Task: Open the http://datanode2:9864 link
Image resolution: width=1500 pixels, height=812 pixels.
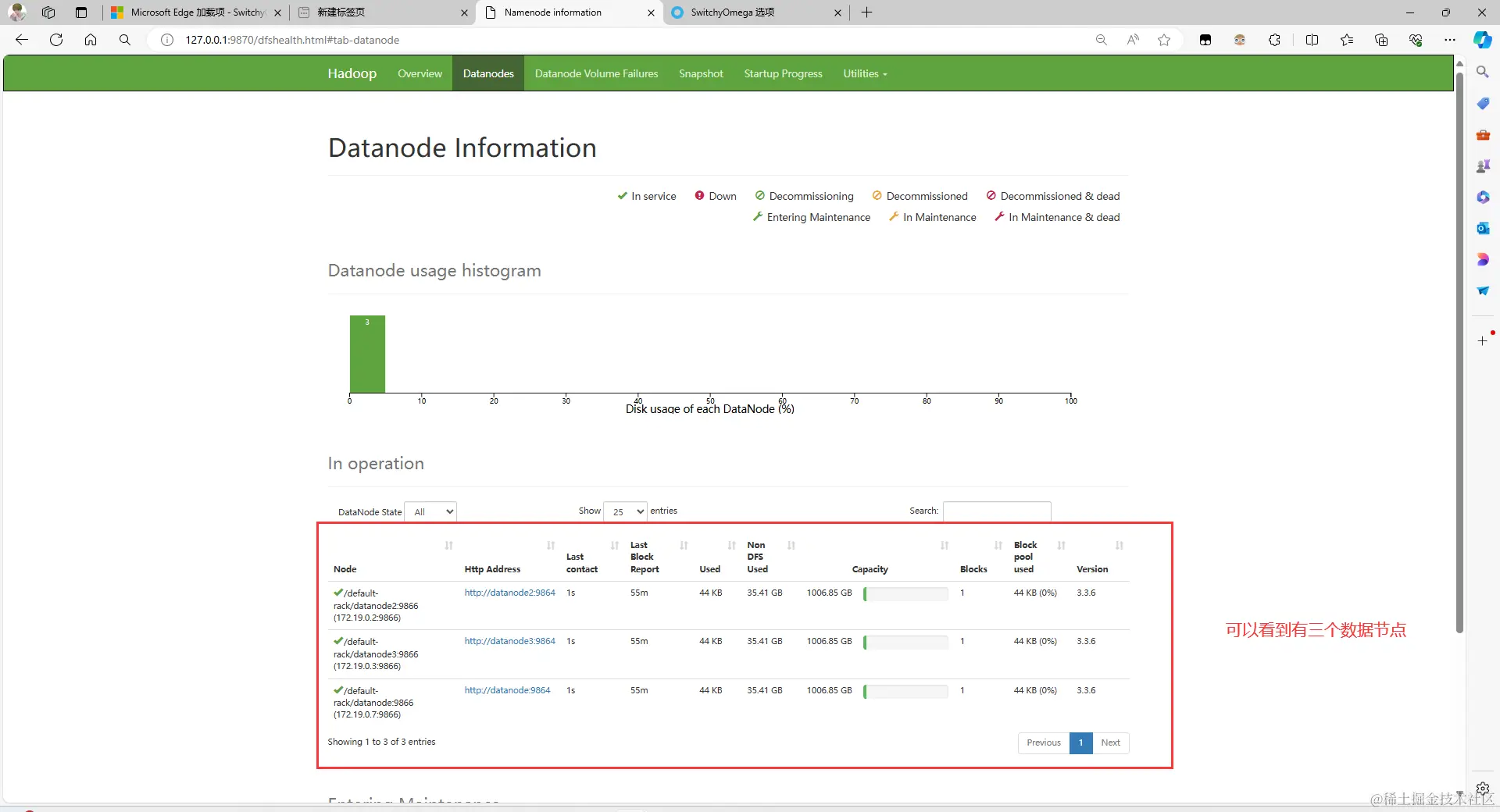Action: pos(509,593)
